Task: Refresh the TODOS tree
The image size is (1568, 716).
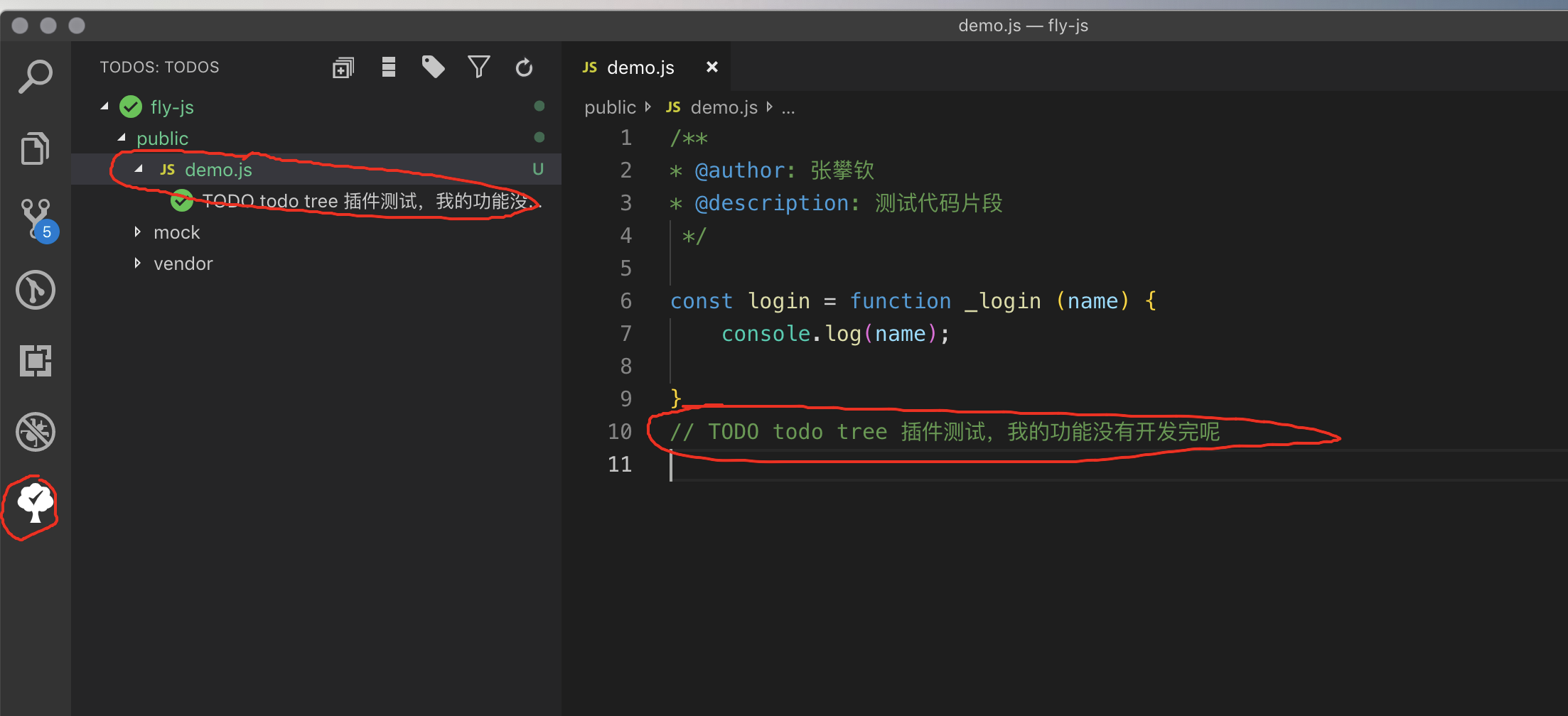Action: click(x=524, y=67)
